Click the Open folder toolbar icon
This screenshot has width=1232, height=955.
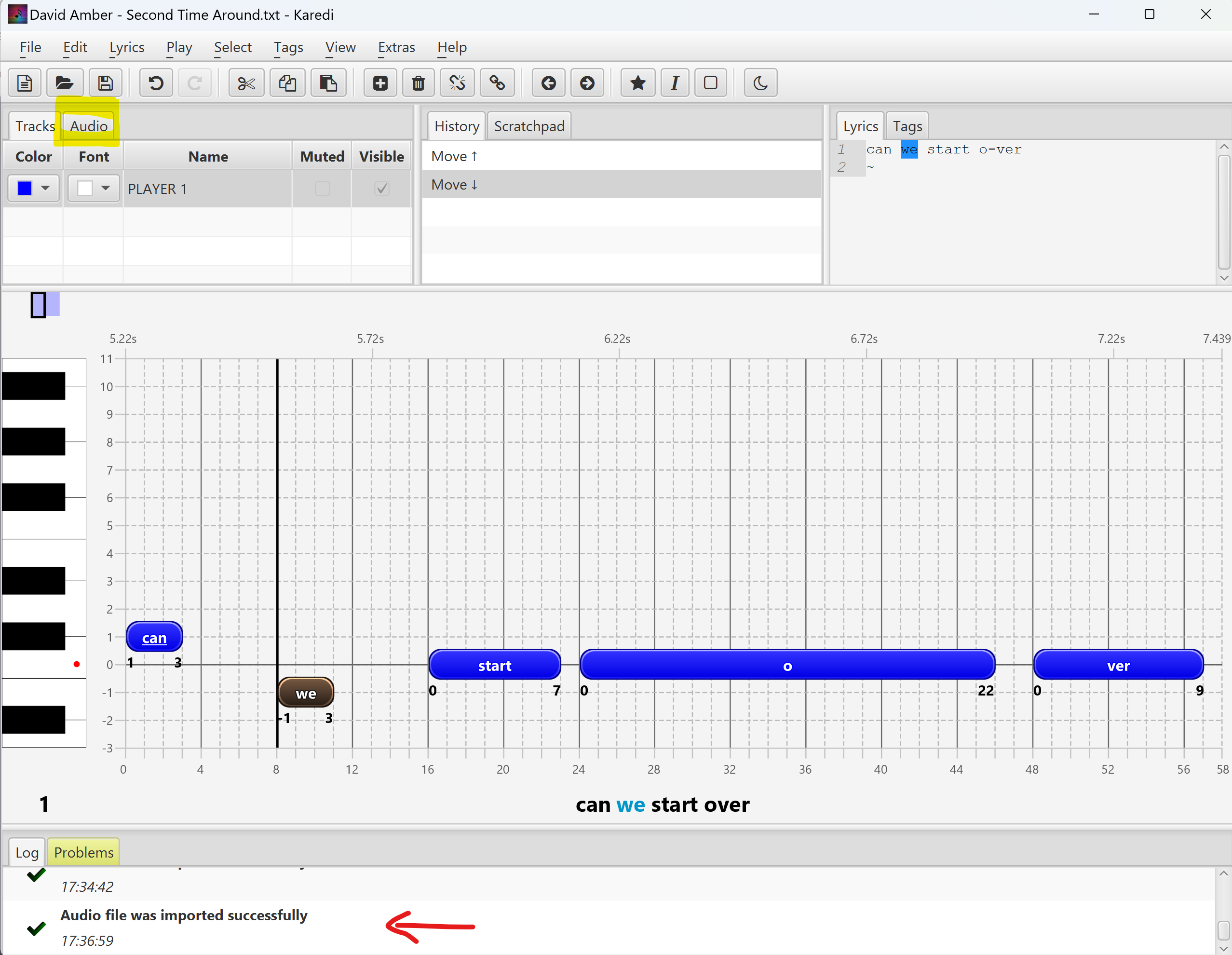tap(64, 83)
